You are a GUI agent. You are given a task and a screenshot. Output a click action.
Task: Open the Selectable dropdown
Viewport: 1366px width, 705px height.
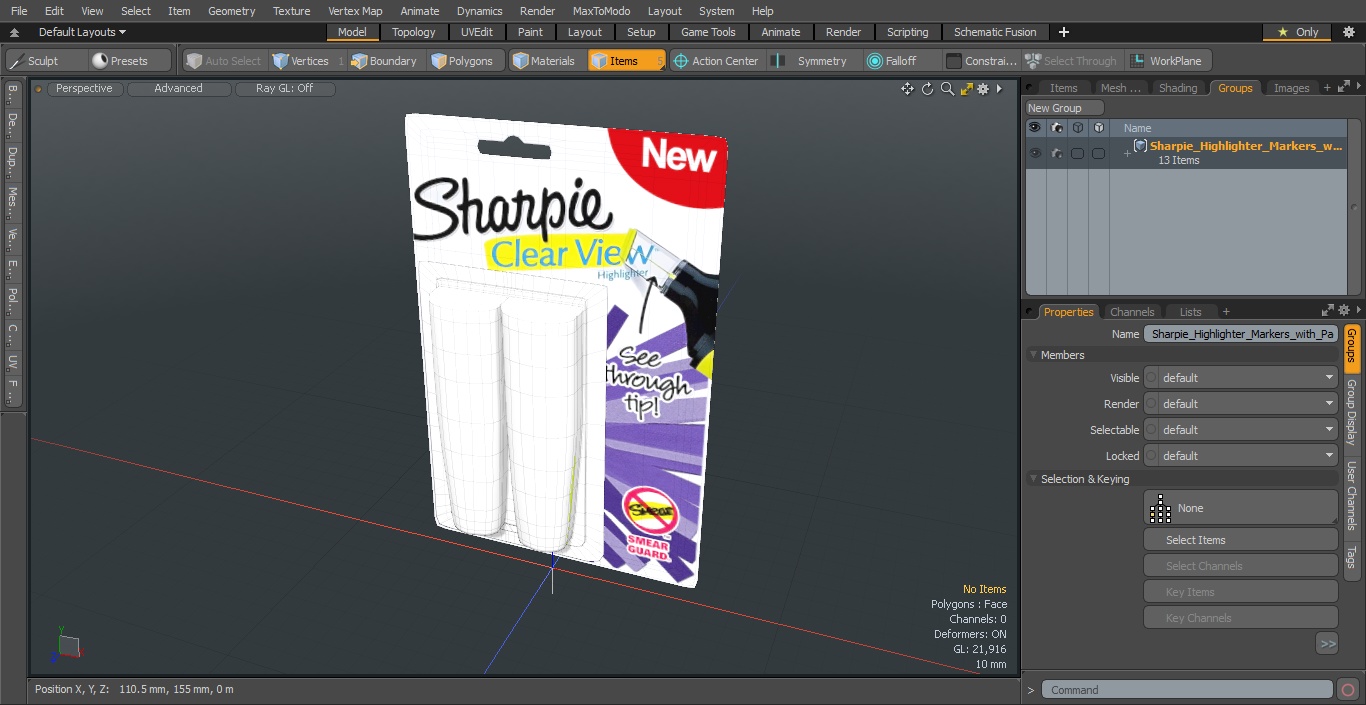[x=1241, y=430]
